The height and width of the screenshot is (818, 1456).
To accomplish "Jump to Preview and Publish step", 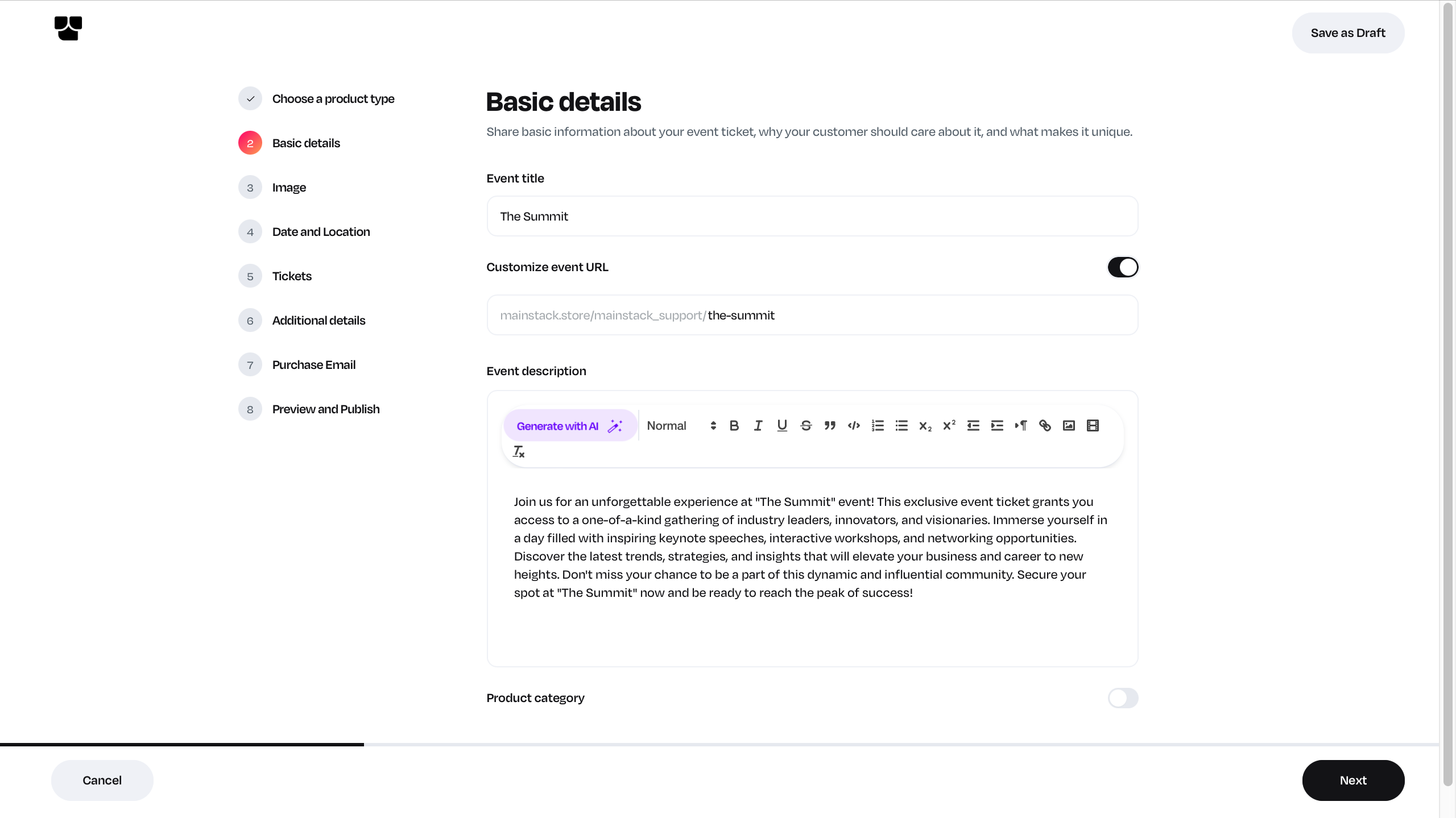I will pos(325,409).
